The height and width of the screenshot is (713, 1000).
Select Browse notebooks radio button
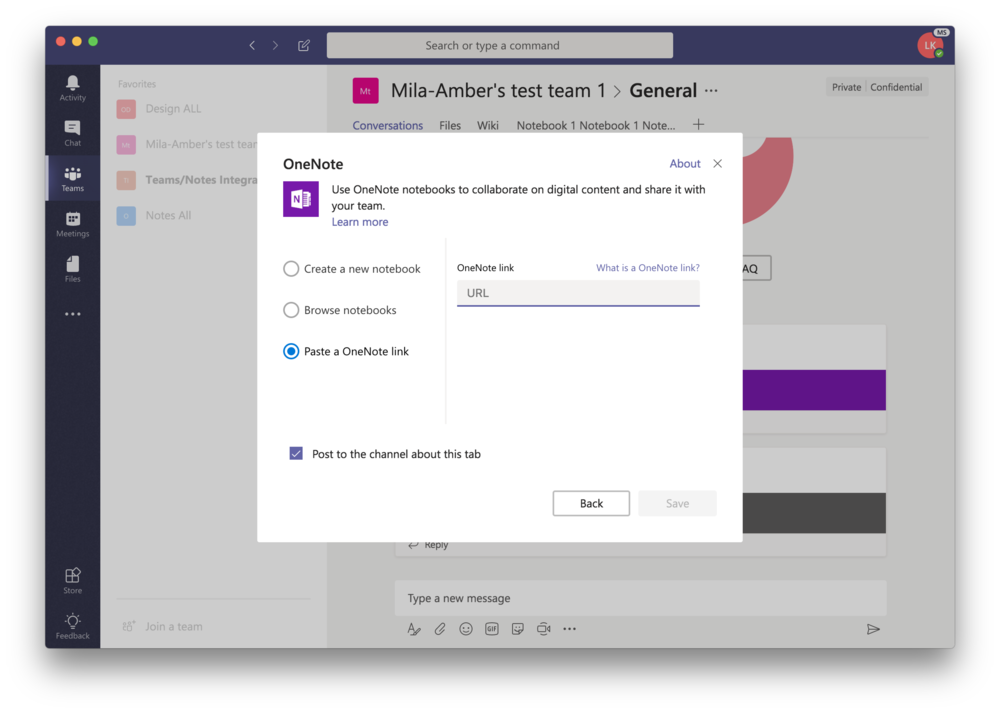point(291,310)
